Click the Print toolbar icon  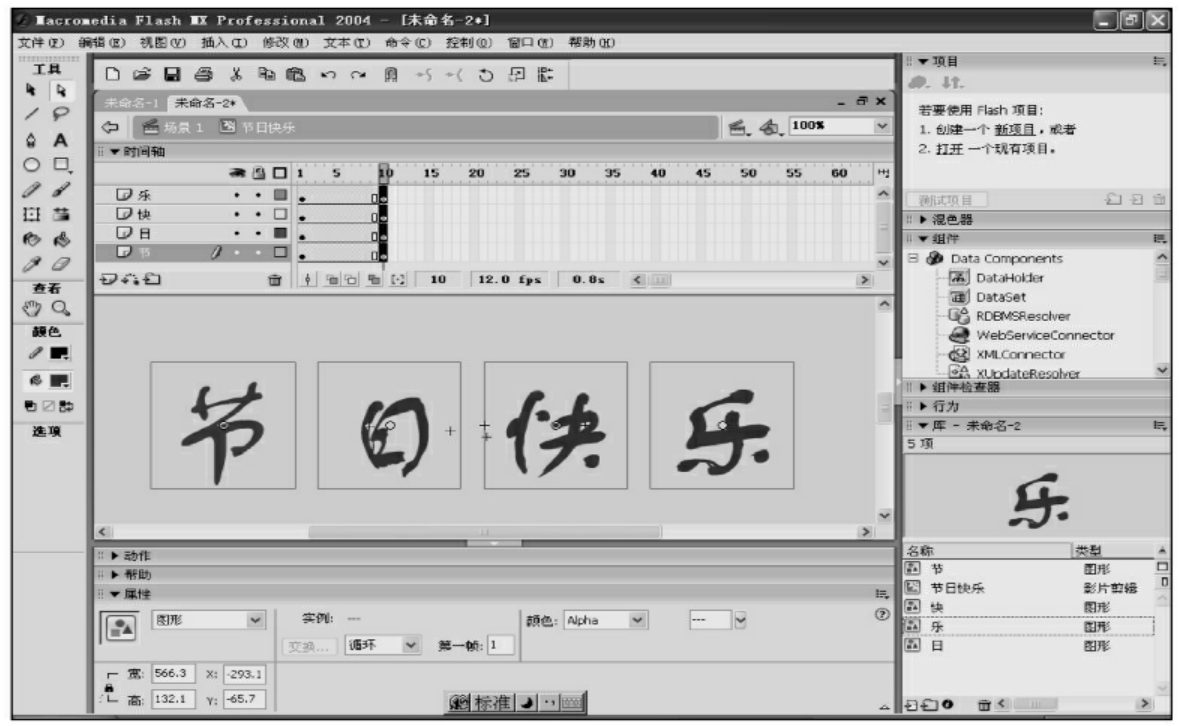(203, 74)
